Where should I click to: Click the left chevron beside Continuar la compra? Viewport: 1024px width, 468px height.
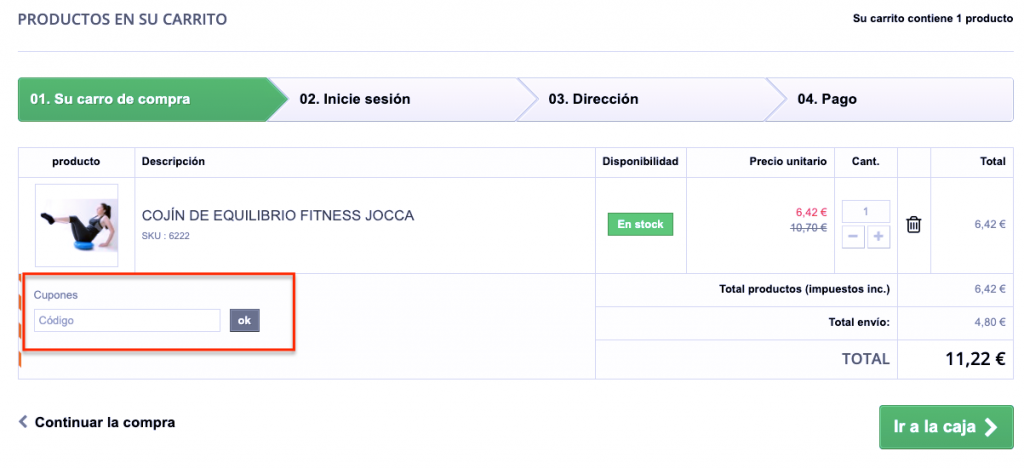(x=23, y=422)
